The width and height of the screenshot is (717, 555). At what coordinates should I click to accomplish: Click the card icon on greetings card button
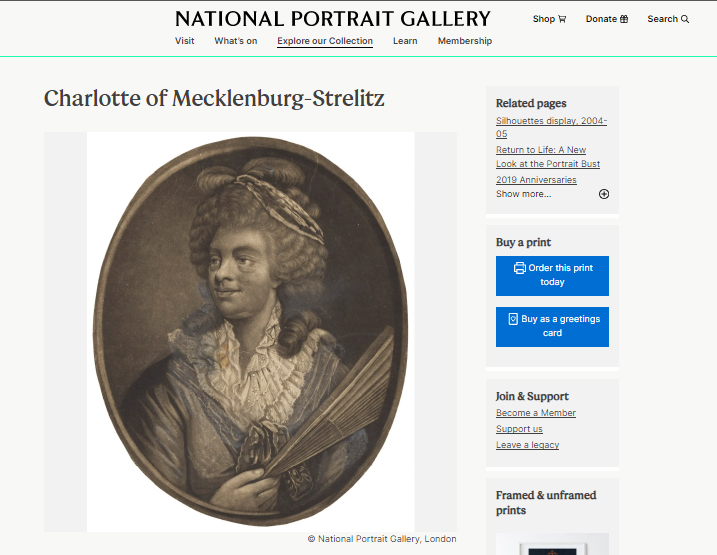click(513, 319)
